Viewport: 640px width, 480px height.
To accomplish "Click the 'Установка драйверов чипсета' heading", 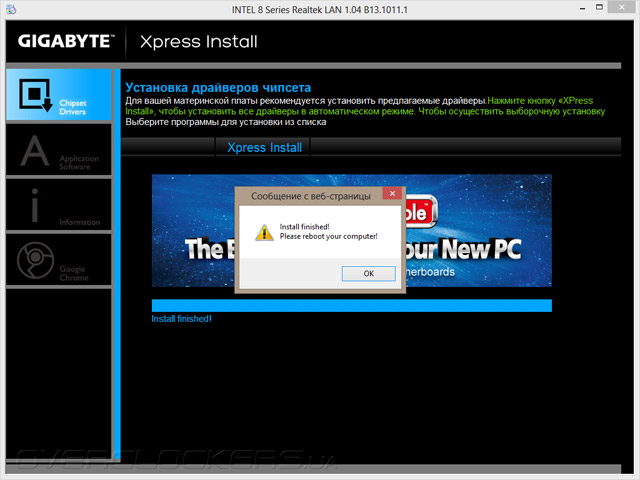I will (218, 87).
